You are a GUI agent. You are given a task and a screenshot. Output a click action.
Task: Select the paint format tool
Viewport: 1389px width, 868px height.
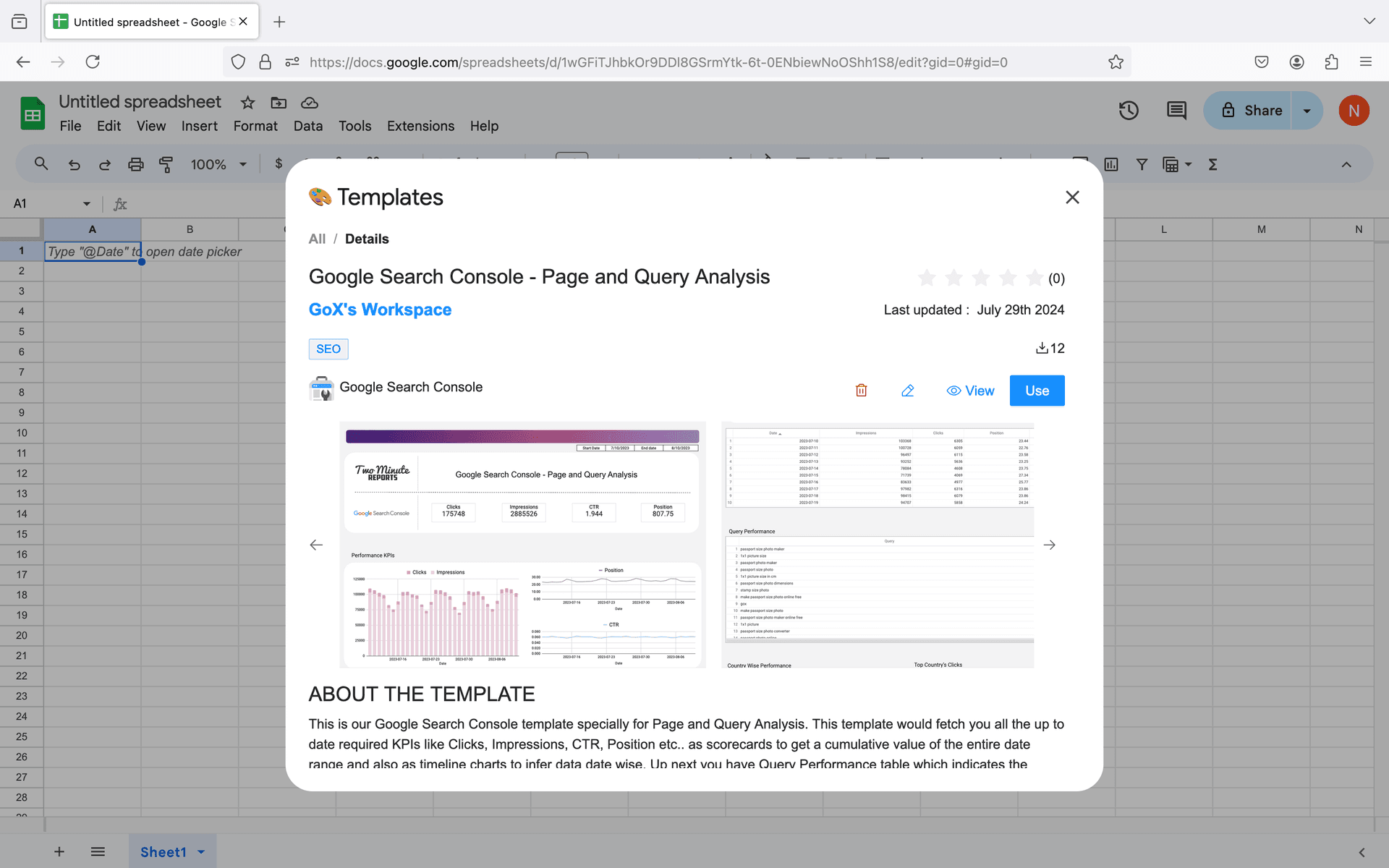coord(166,164)
